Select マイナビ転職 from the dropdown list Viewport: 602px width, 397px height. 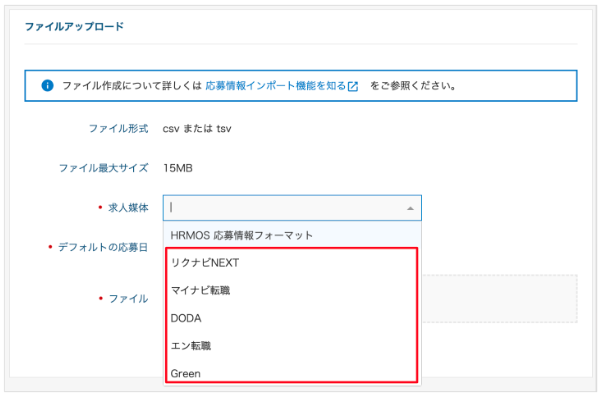click(292, 290)
